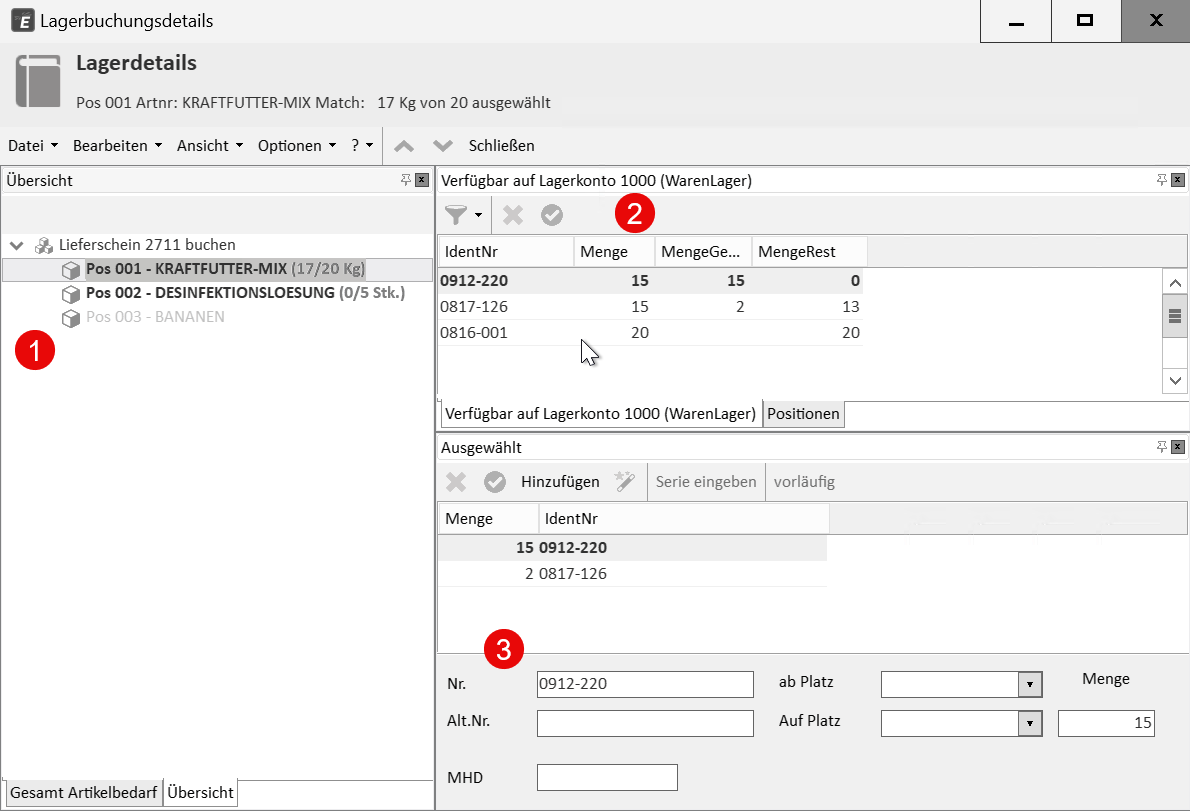
Task: Open the ab Platz dropdown
Action: (1030, 684)
